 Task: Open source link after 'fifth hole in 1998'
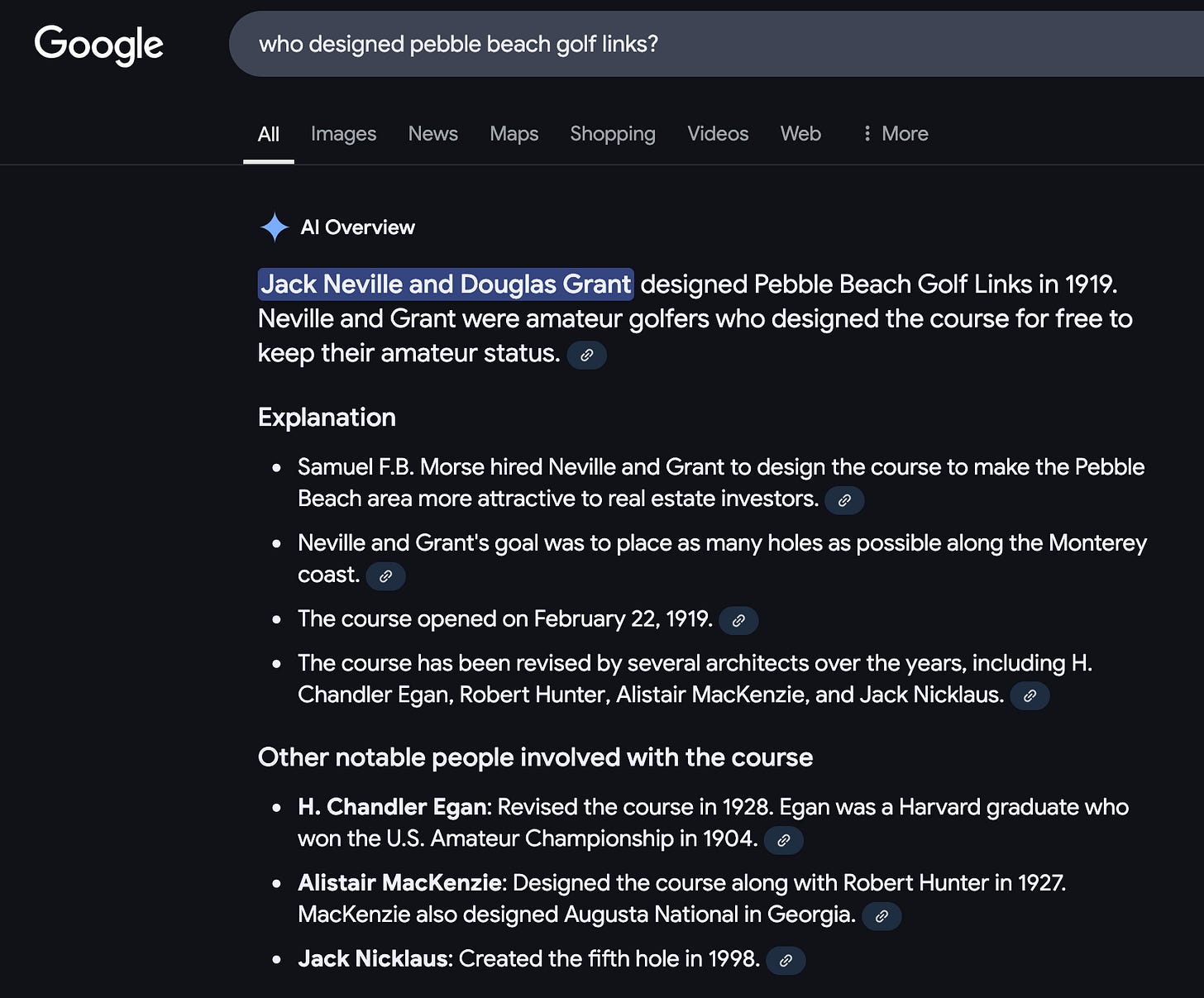pos(786,961)
